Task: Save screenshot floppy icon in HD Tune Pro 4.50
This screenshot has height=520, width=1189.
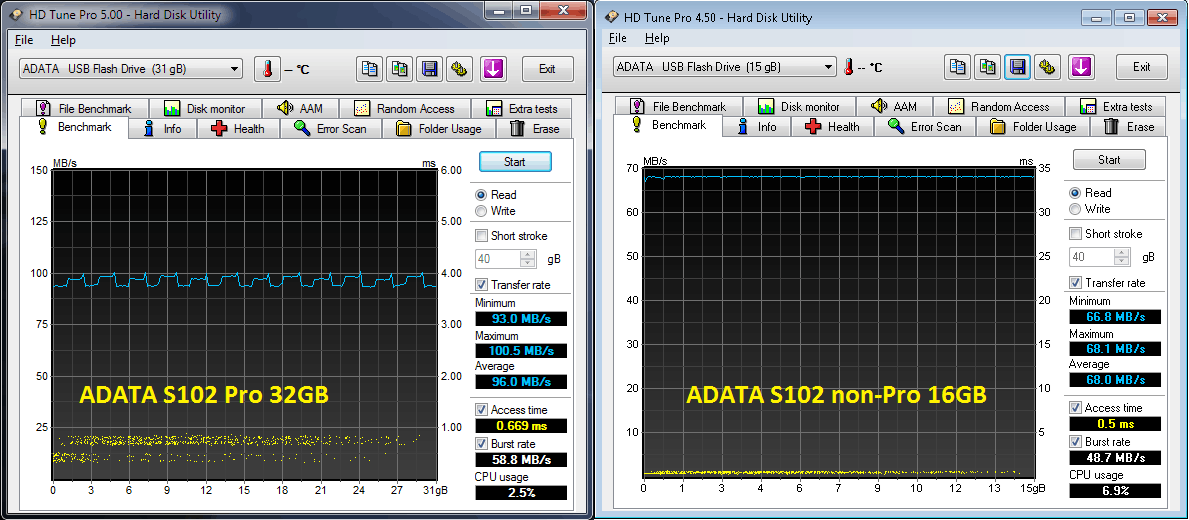Action: [1018, 67]
